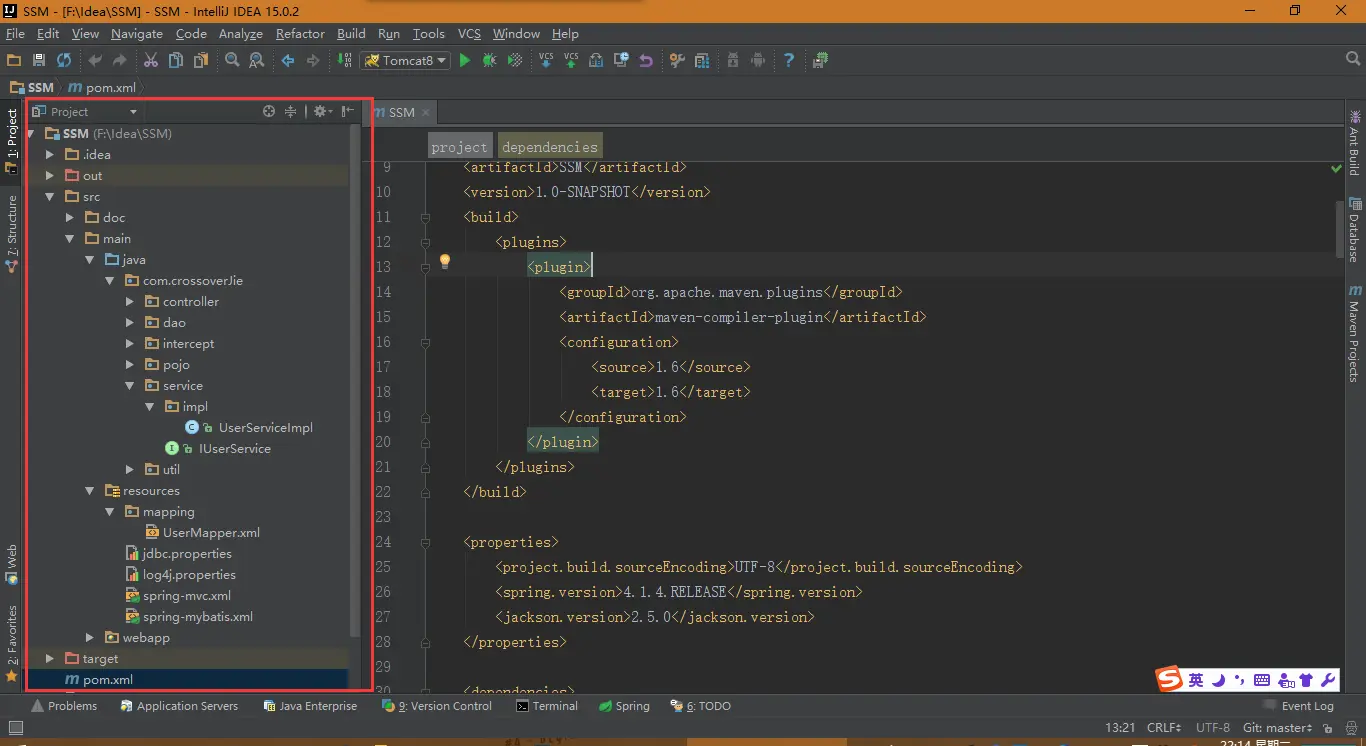Click the Save All floppy disk icon
Image resolution: width=1366 pixels, height=746 pixels.
point(39,61)
